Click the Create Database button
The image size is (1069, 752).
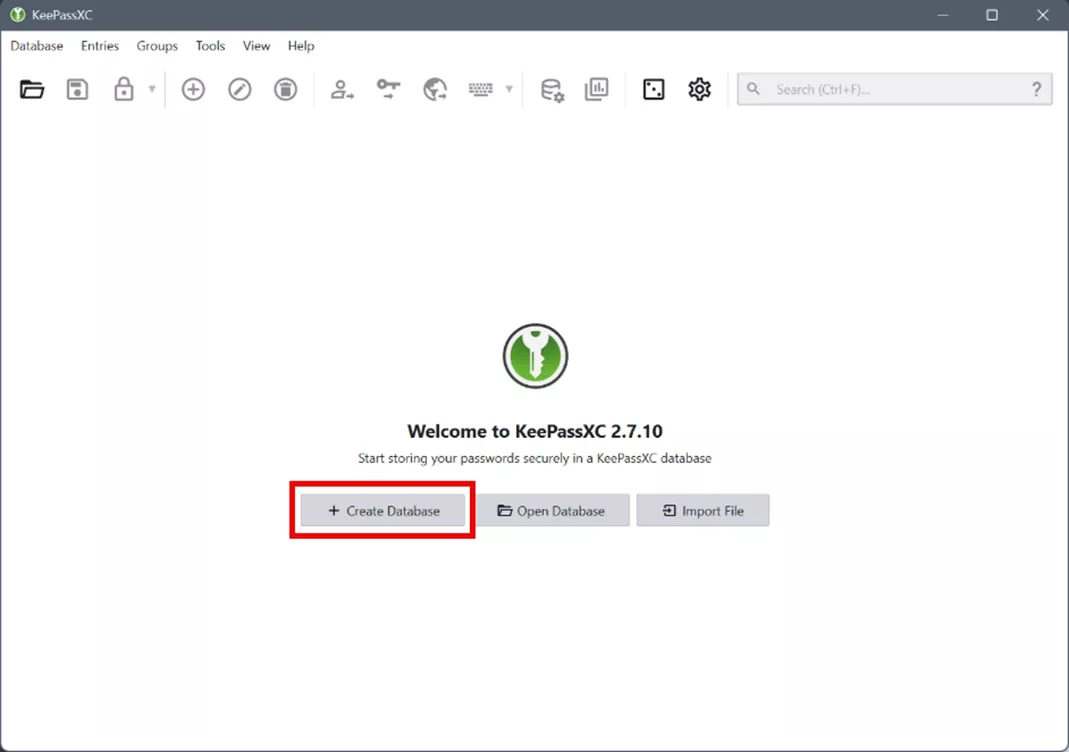pos(383,511)
